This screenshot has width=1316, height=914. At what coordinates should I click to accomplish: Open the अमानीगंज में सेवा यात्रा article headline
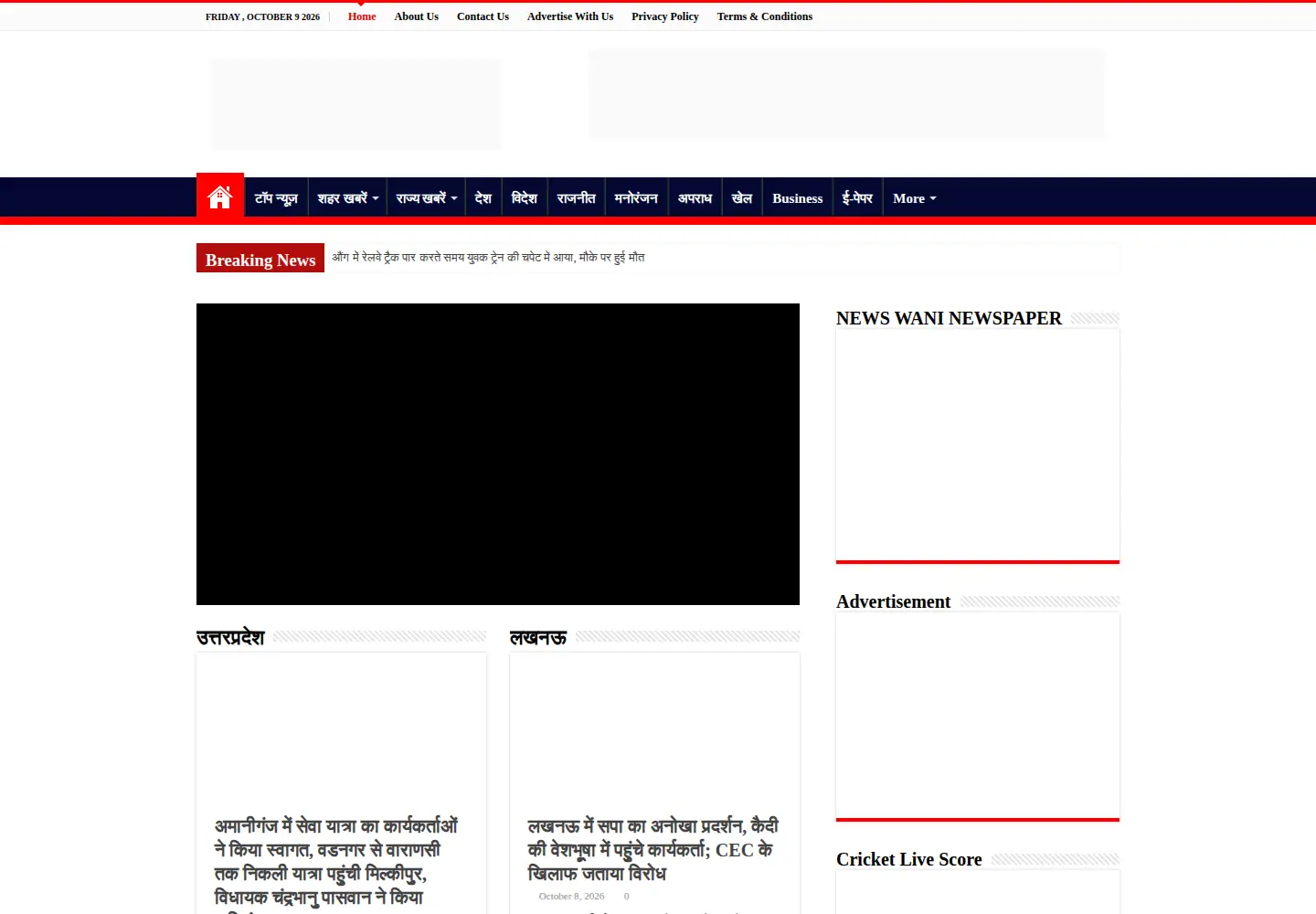(x=336, y=862)
